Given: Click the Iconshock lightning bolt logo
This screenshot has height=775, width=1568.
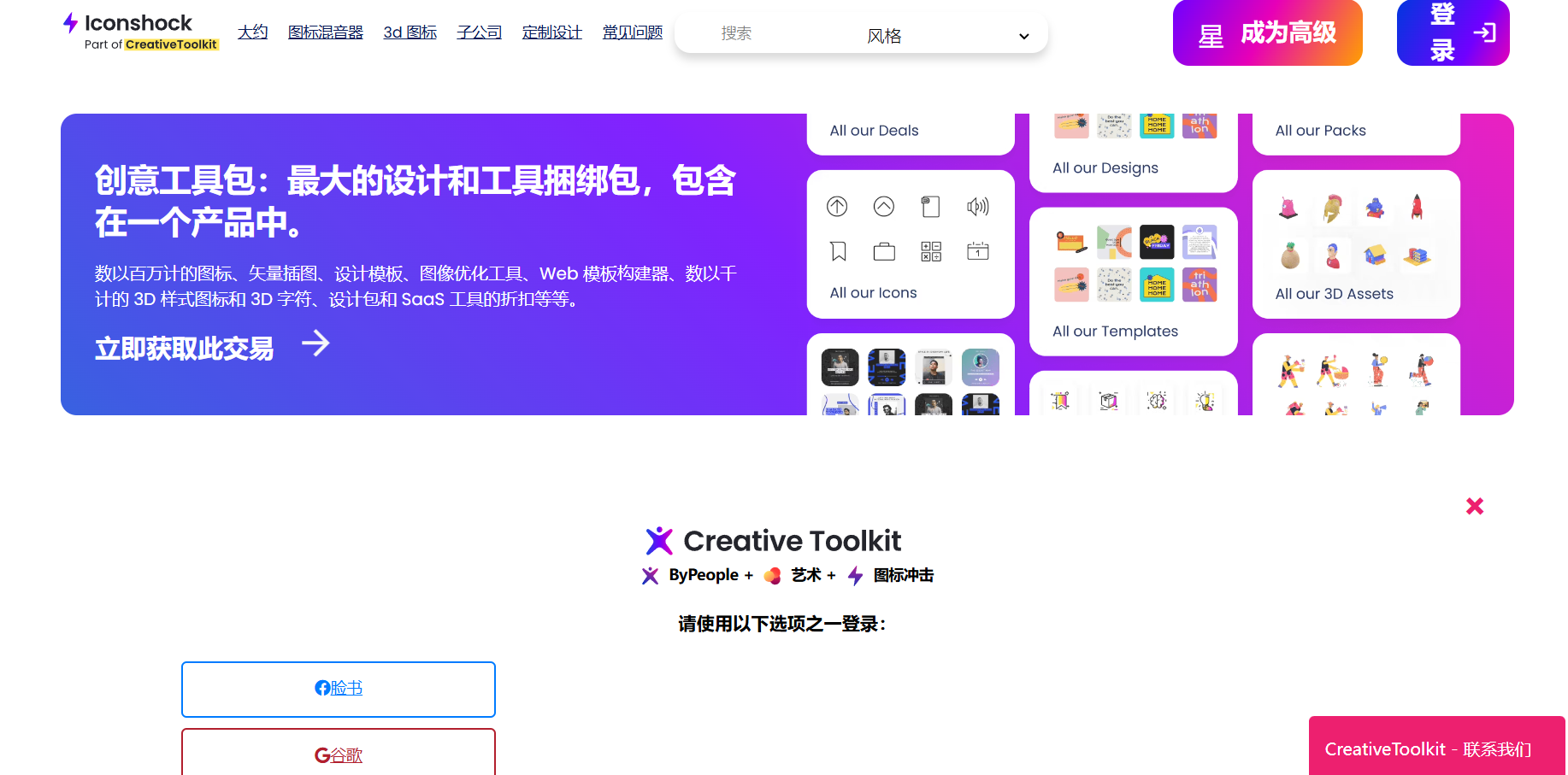Looking at the screenshot, I should pyautogui.click(x=71, y=23).
